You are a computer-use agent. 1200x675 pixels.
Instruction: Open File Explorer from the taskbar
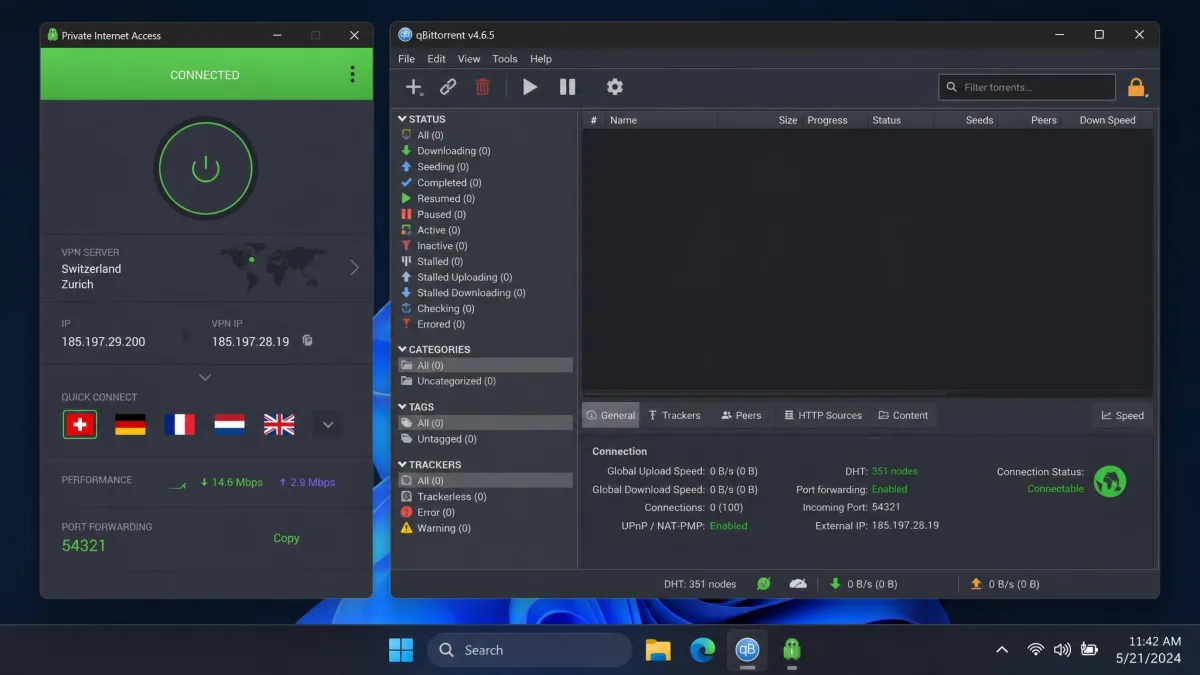coord(658,650)
